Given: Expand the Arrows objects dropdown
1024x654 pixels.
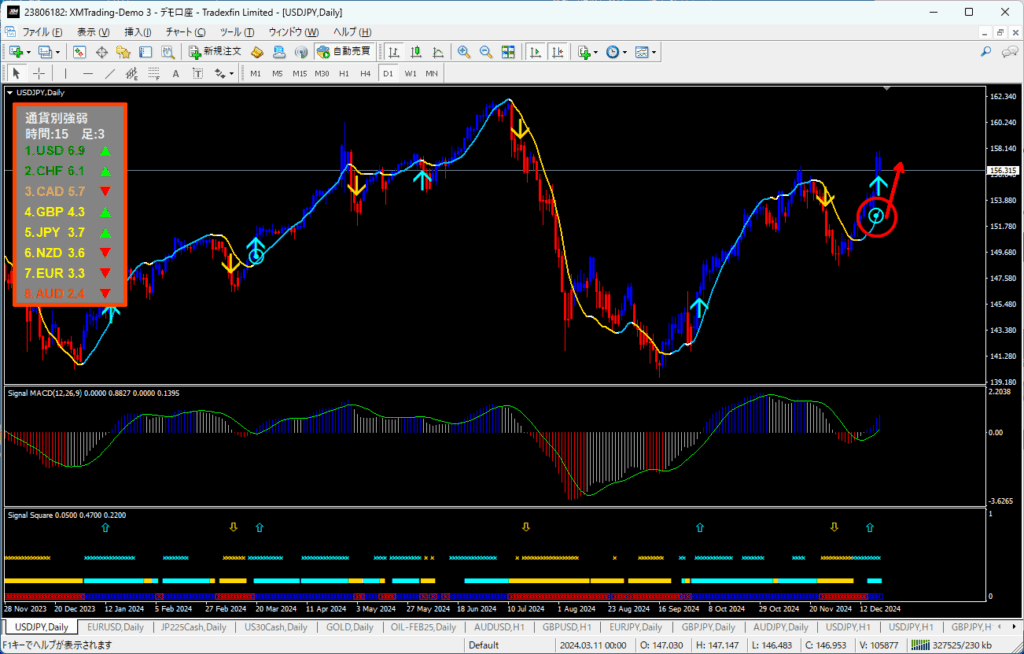Looking at the screenshot, I should point(231,74).
